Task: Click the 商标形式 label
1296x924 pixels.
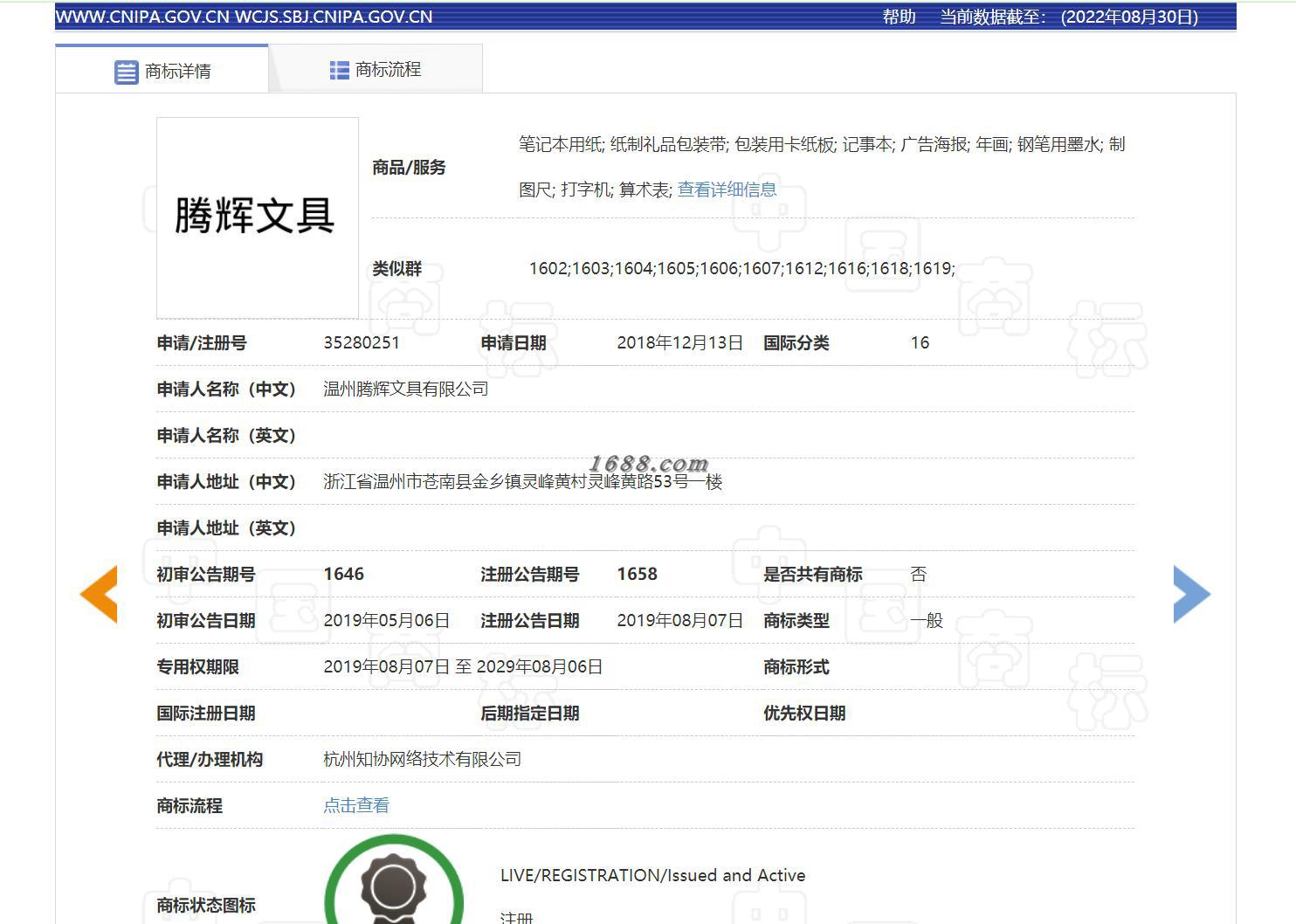Action: (x=796, y=666)
